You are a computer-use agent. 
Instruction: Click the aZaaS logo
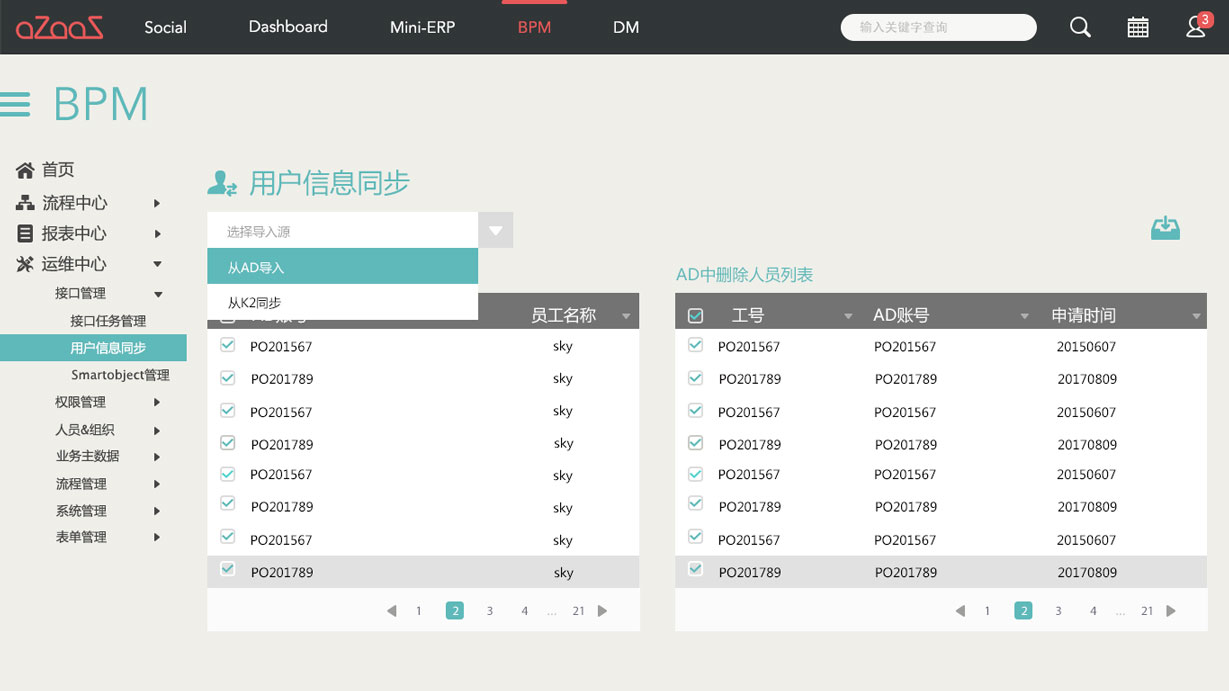pos(59,27)
